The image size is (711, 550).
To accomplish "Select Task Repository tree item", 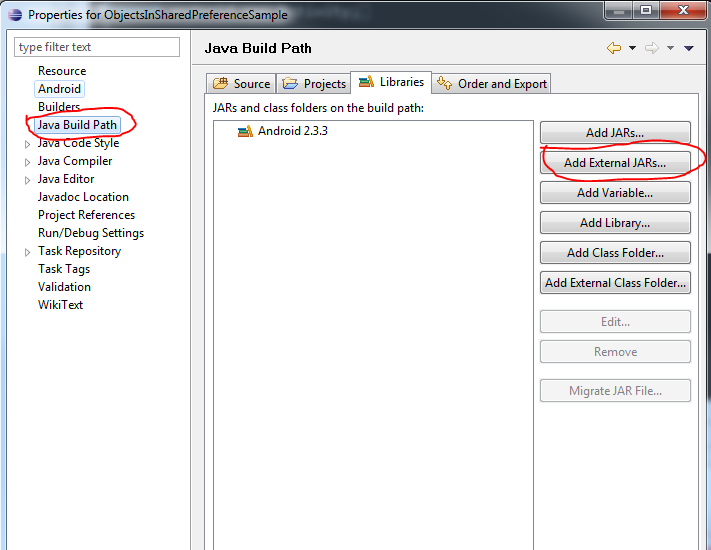I will [x=79, y=251].
